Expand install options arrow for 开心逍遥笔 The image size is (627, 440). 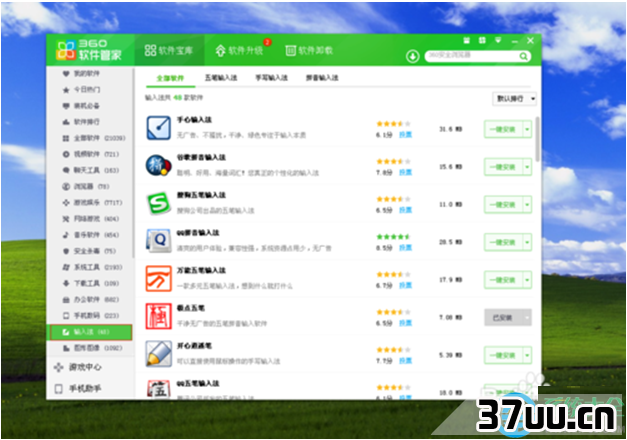click(x=527, y=355)
